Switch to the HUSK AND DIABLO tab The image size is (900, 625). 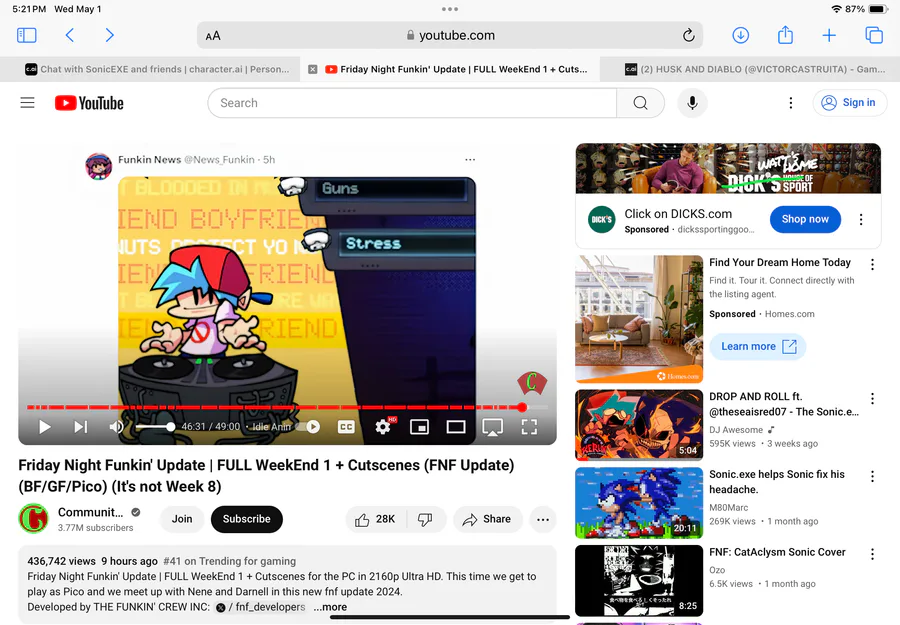[x=750, y=69]
